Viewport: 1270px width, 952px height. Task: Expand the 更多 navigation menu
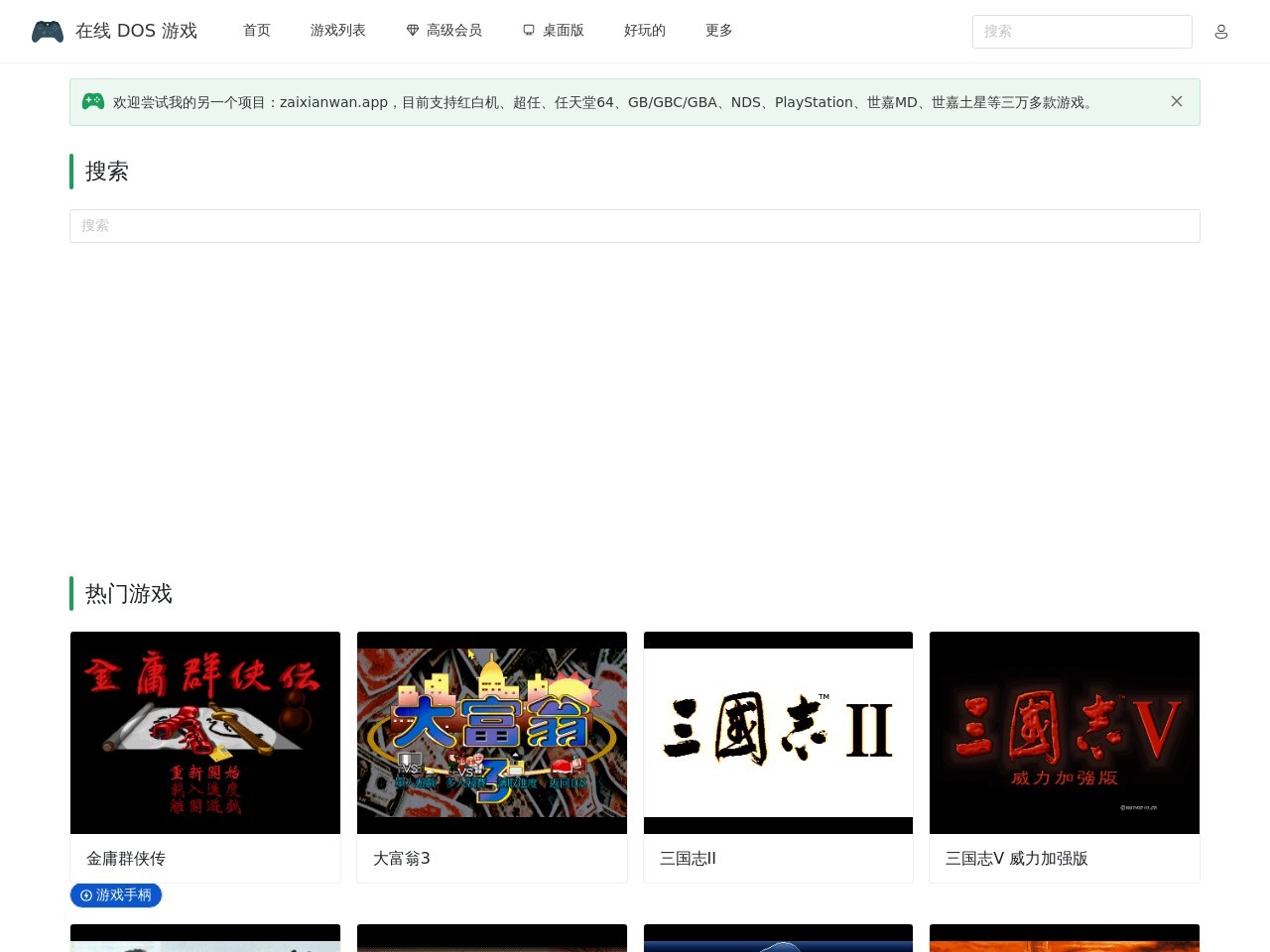tap(719, 31)
